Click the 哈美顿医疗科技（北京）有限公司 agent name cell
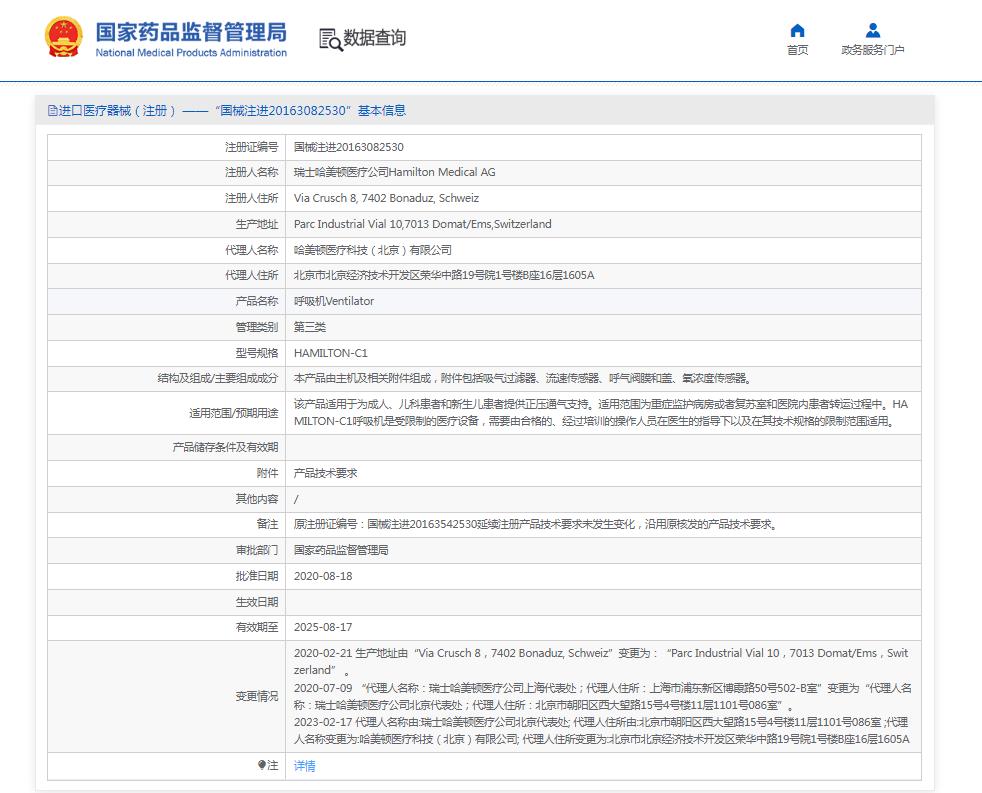The image size is (982, 793). click(x=372, y=250)
